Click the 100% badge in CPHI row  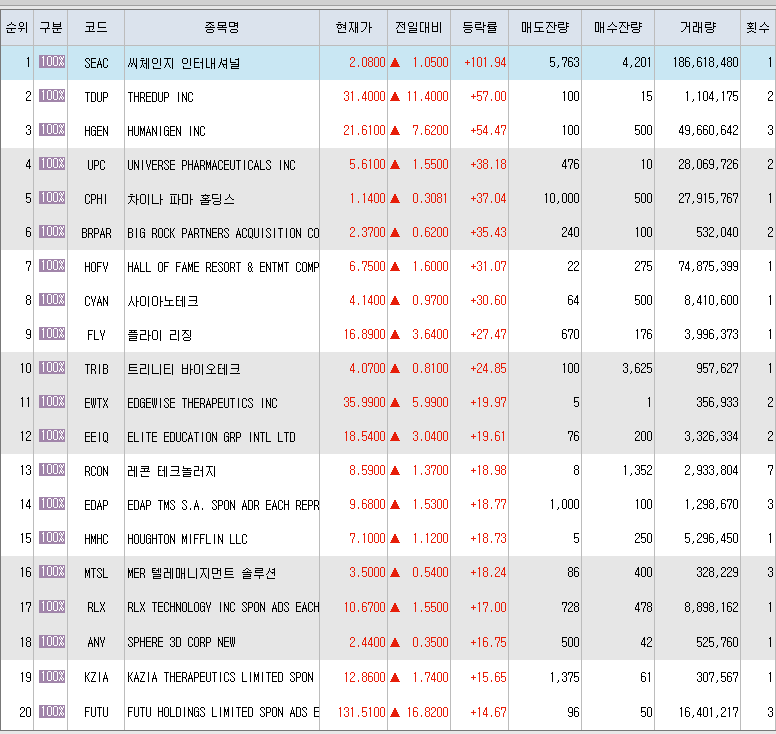point(52,197)
